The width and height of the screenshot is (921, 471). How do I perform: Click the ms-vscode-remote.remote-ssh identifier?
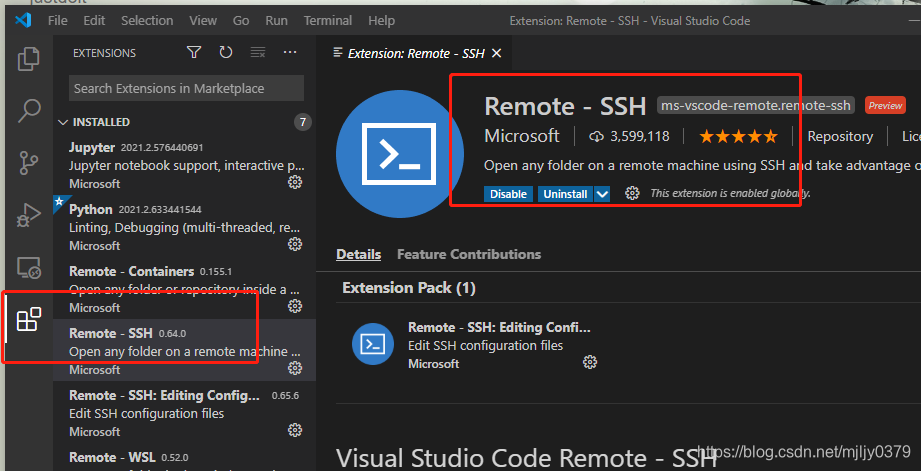coord(755,106)
